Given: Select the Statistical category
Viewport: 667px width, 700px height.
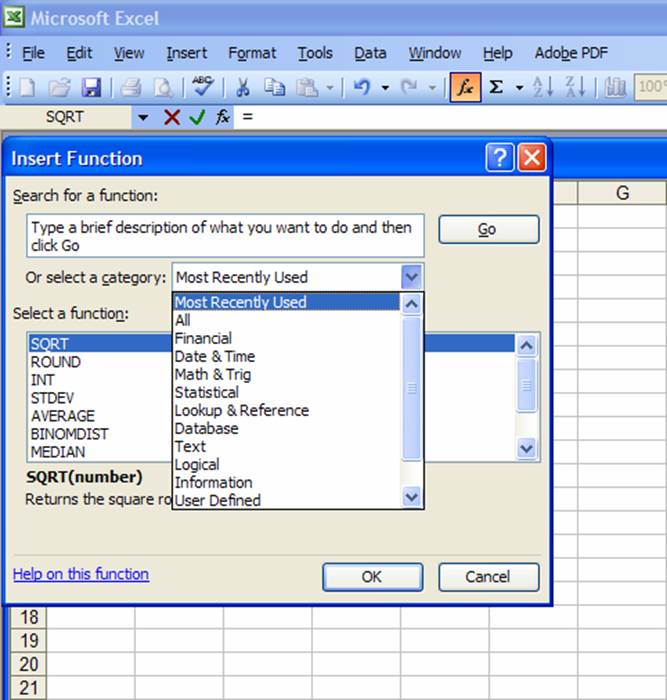Looking at the screenshot, I should (x=287, y=392).
